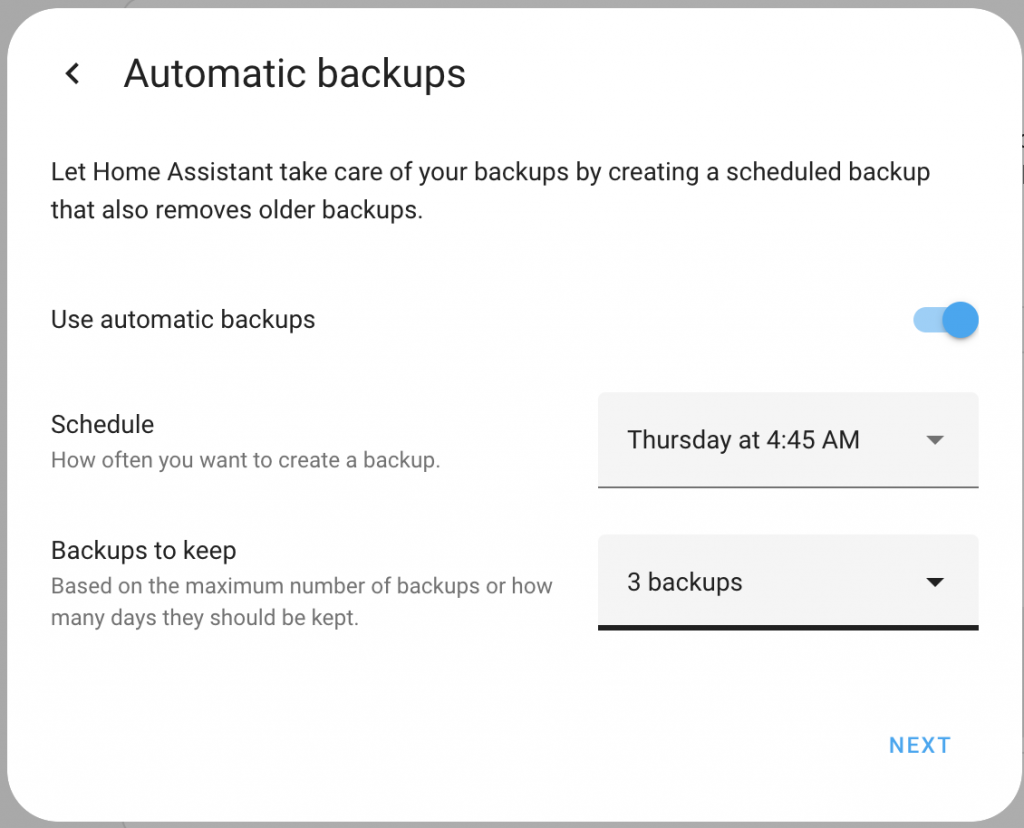1024x828 pixels.
Task: Click the 'Automatic backups' dialog title
Action: 294,74
